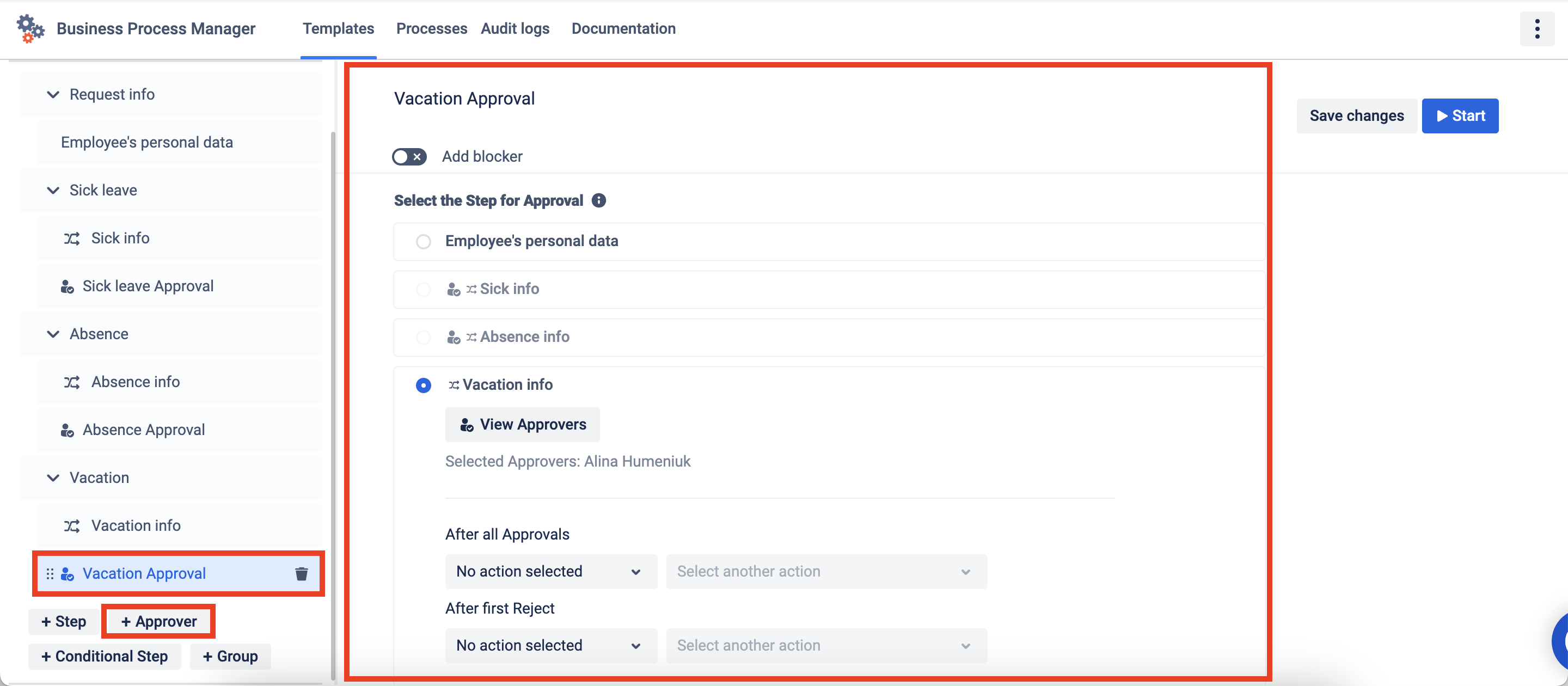Click the drag handle beside Vacation Approval
This screenshot has width=1568, height=686.
50,573
